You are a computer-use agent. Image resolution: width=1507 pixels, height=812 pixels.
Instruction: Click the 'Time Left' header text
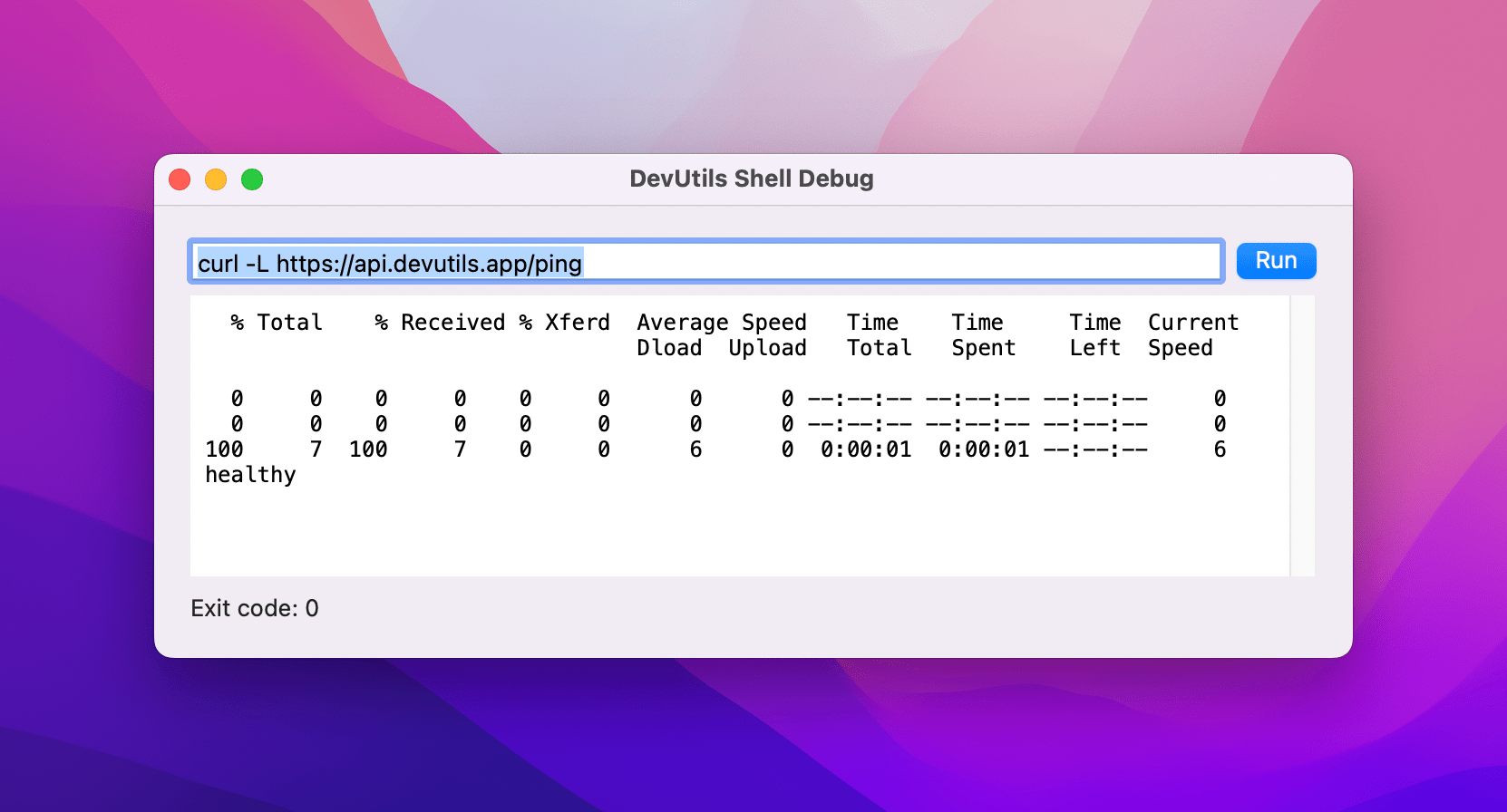click(1095, 335)
